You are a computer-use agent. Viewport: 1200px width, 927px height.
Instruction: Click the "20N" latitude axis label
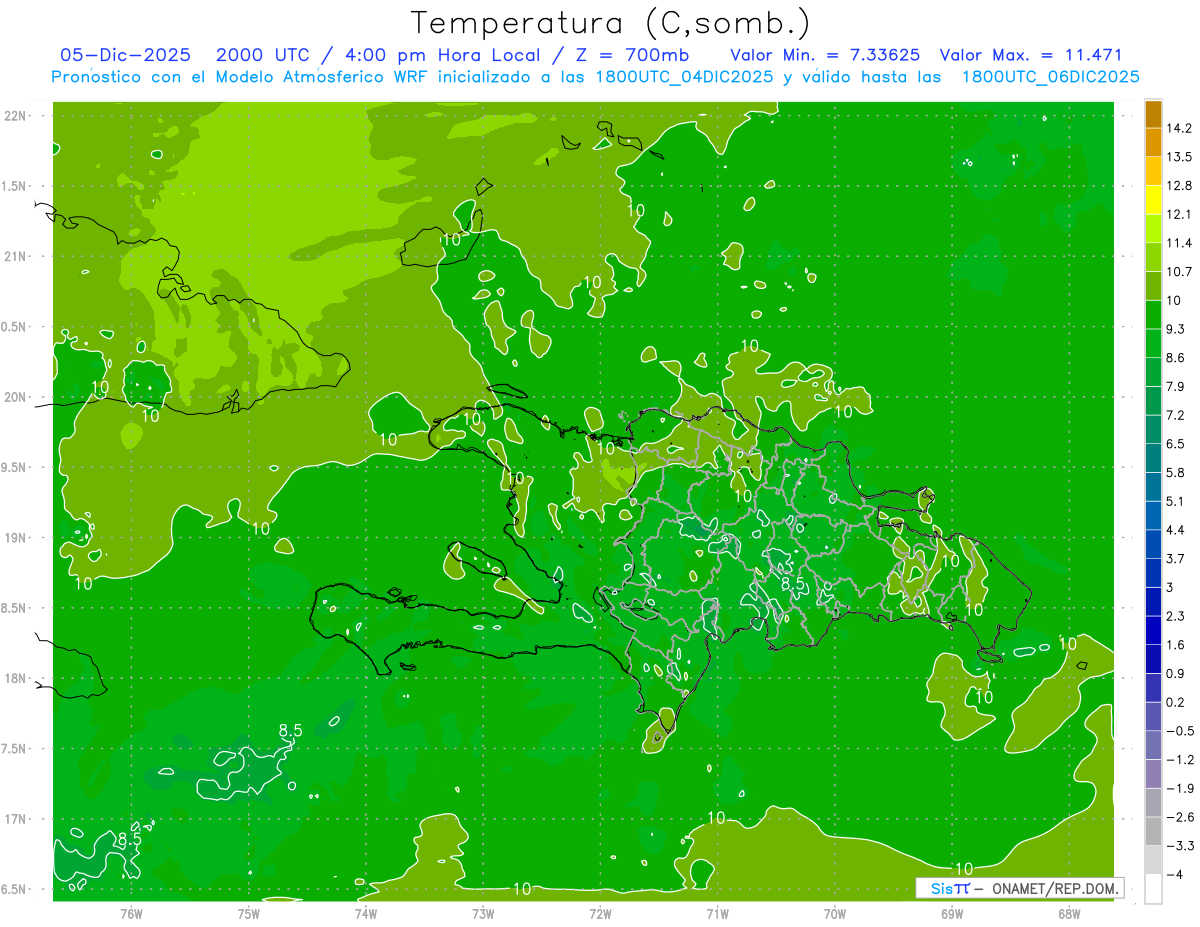(x=15, y=397)
